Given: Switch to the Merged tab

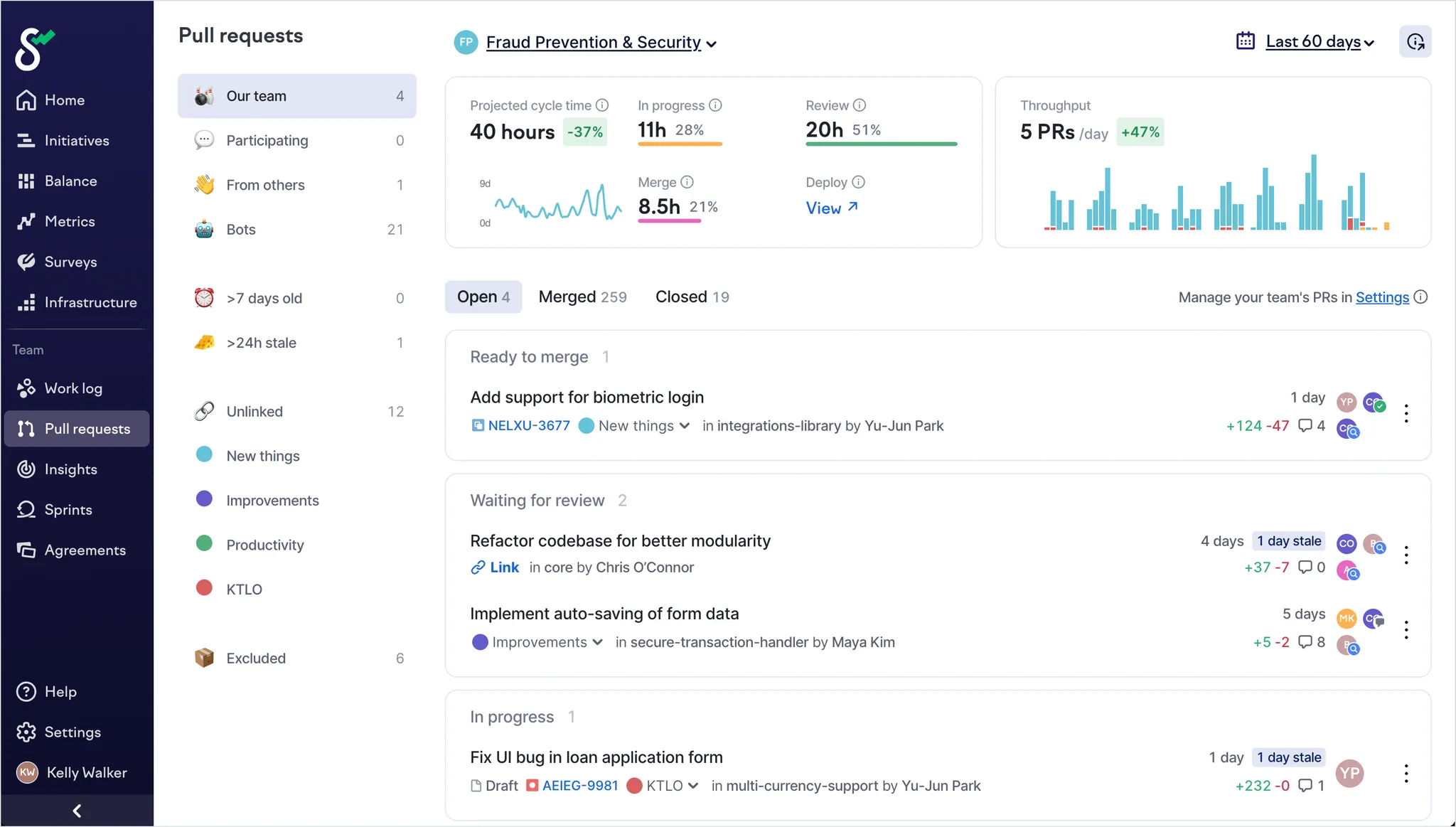Looking at the screenshot, I should click(582, 297).
